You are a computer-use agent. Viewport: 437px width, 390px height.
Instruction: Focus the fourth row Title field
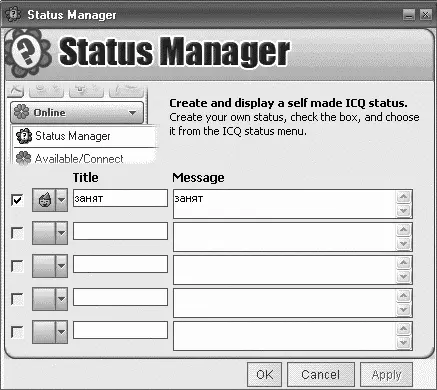[x=120, y=297]
